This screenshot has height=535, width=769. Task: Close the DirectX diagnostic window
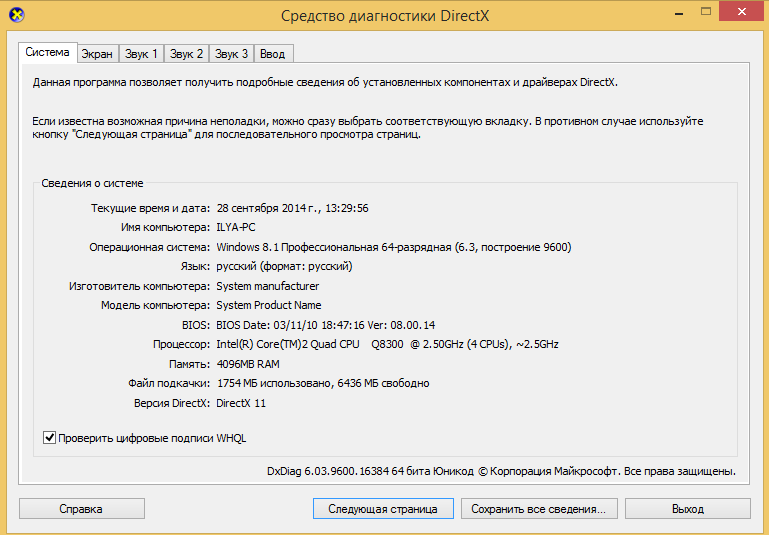[742, 12]
